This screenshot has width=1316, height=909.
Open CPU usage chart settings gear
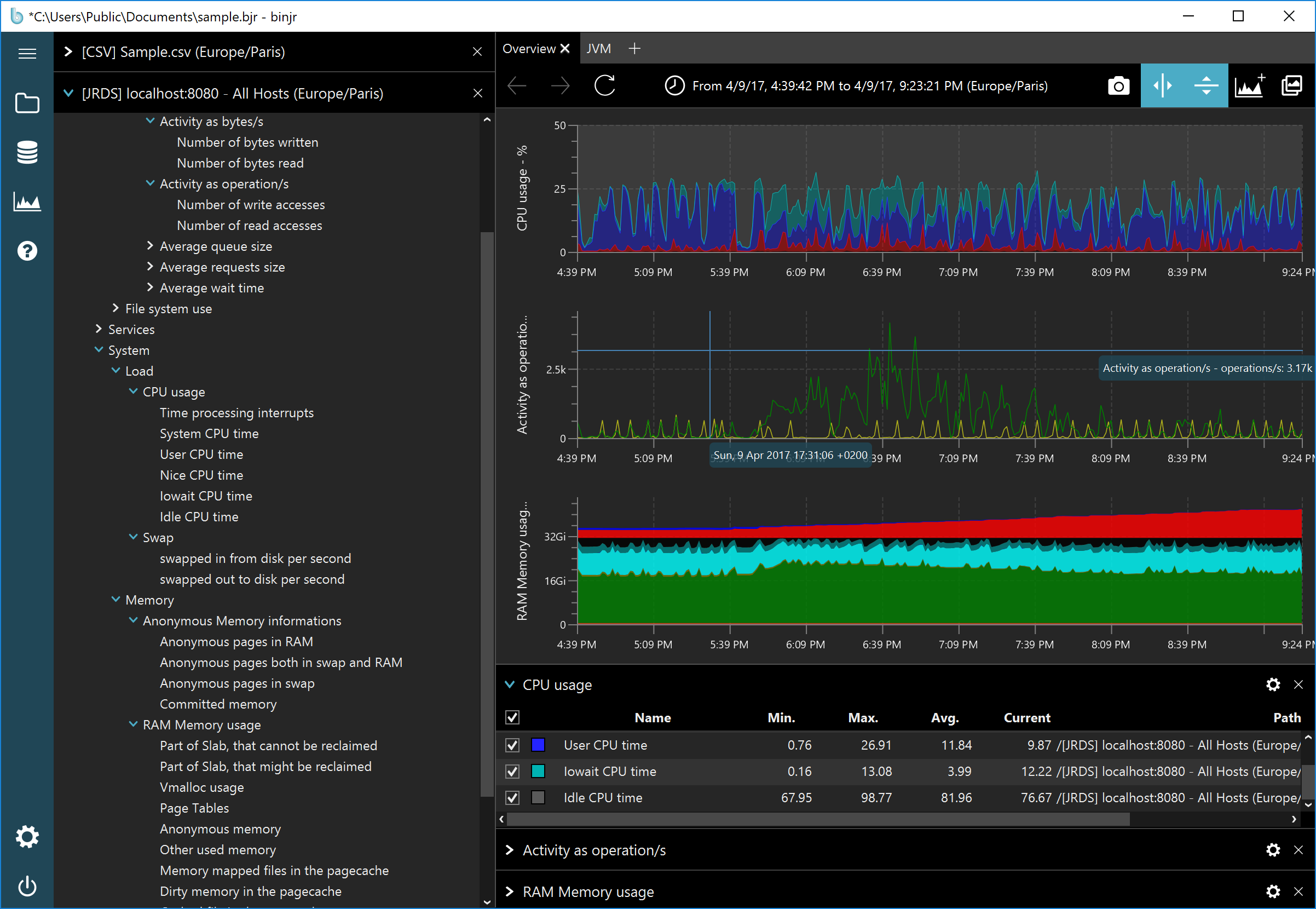(x=1273, y=684)
